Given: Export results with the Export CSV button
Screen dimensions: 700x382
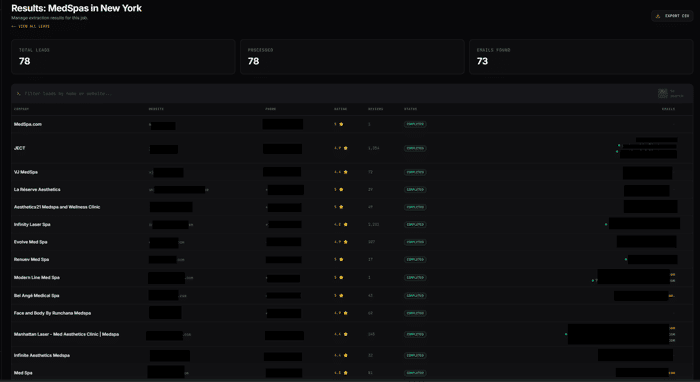Looking at the screenshot, I should [672, 16].
